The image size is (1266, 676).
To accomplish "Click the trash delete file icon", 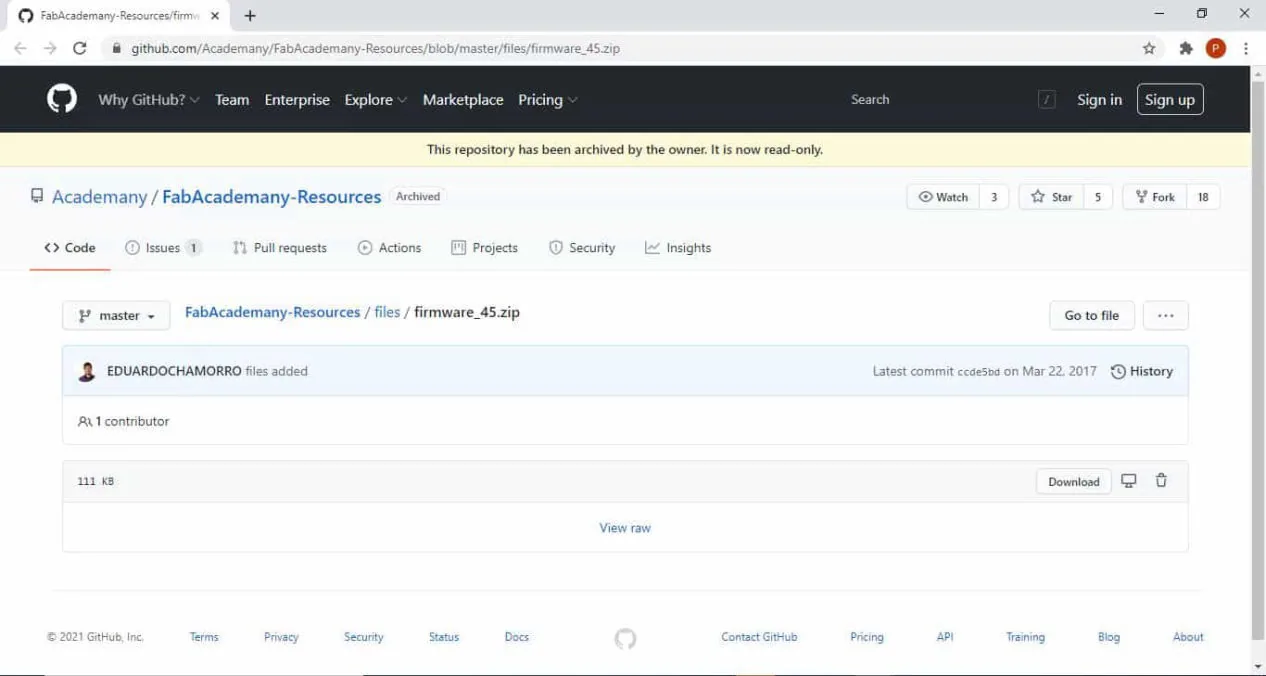I will [1161, 481].
